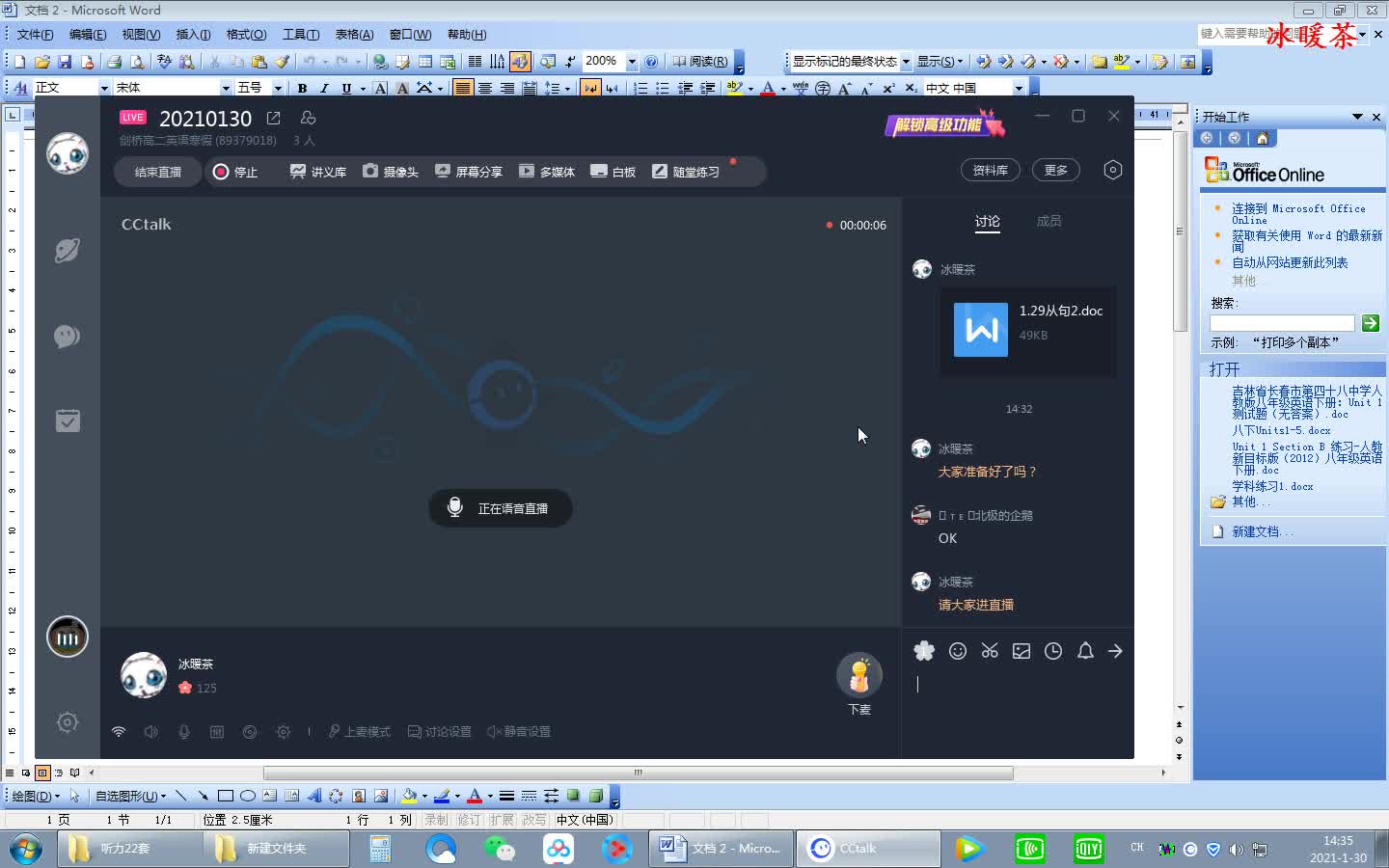Open the font size dropdown 五号
The width and height of the screenshot is (1389, 868).
click(x=278, y=88)
